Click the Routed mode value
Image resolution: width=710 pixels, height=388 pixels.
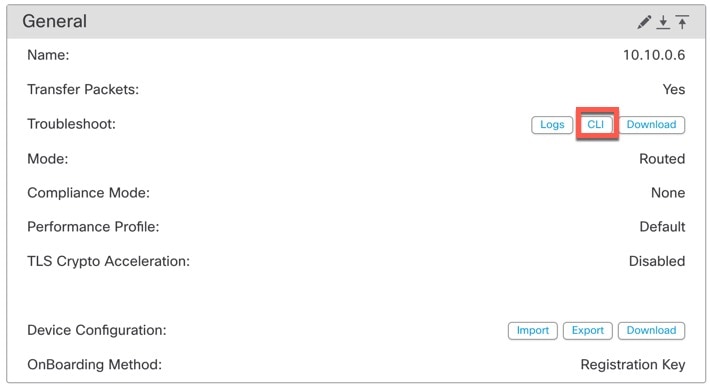point(662,159)
